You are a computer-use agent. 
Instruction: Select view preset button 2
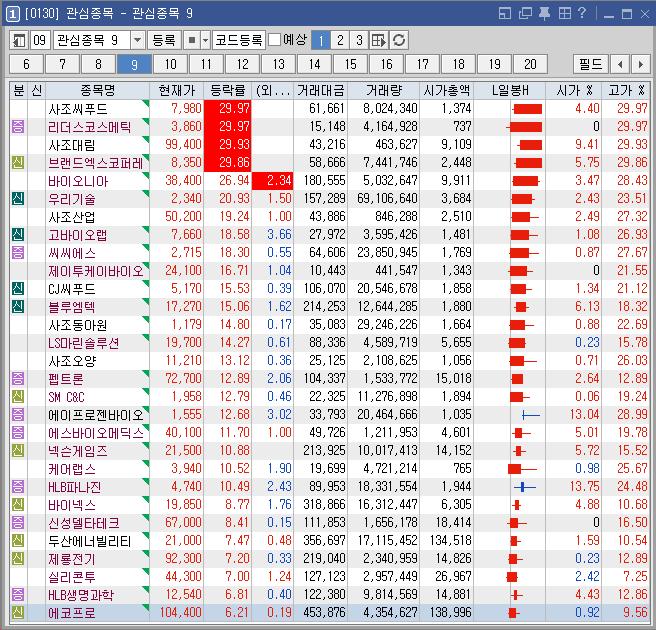[x=340, y=41]
